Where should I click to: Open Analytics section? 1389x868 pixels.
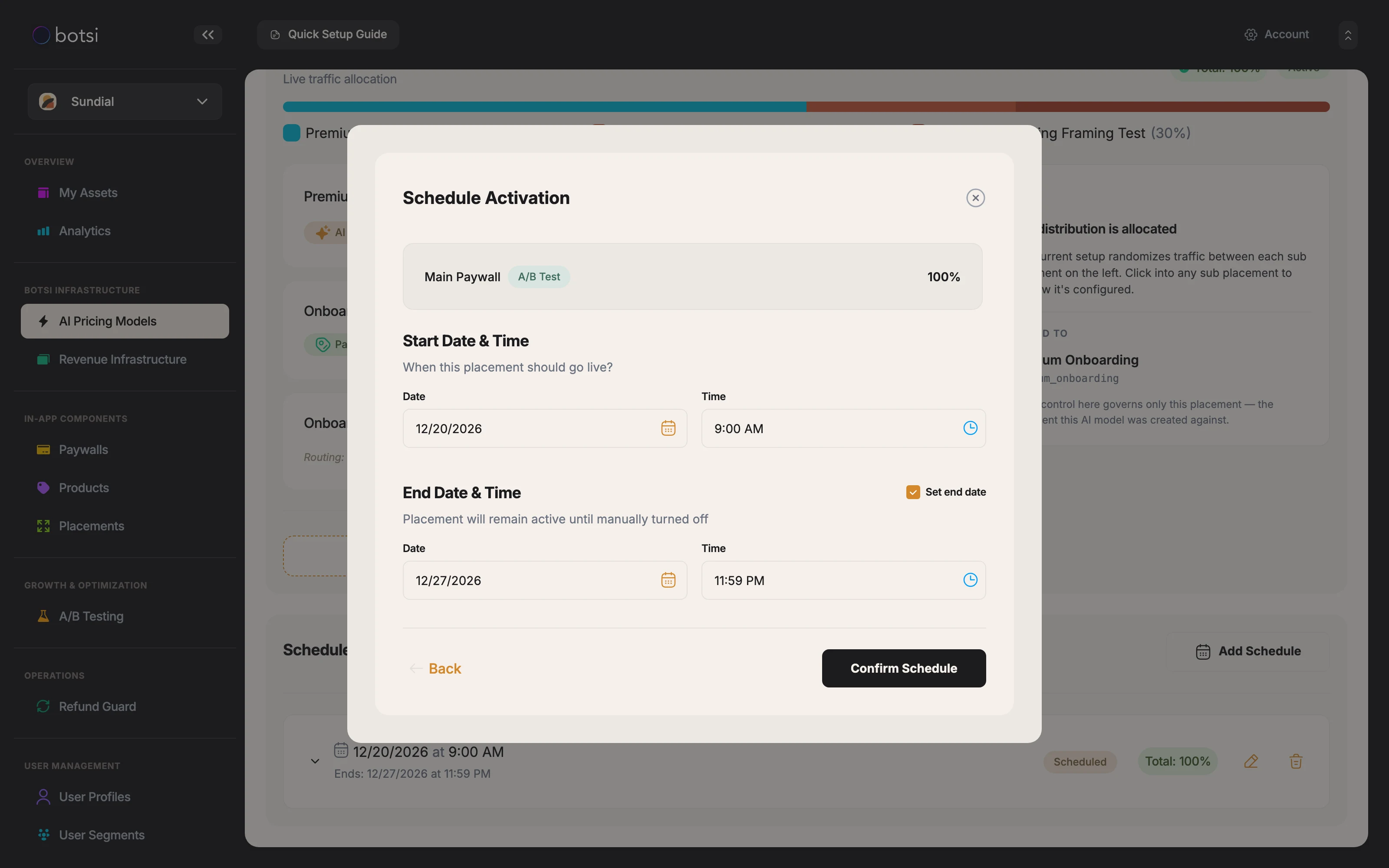[125, 231]
